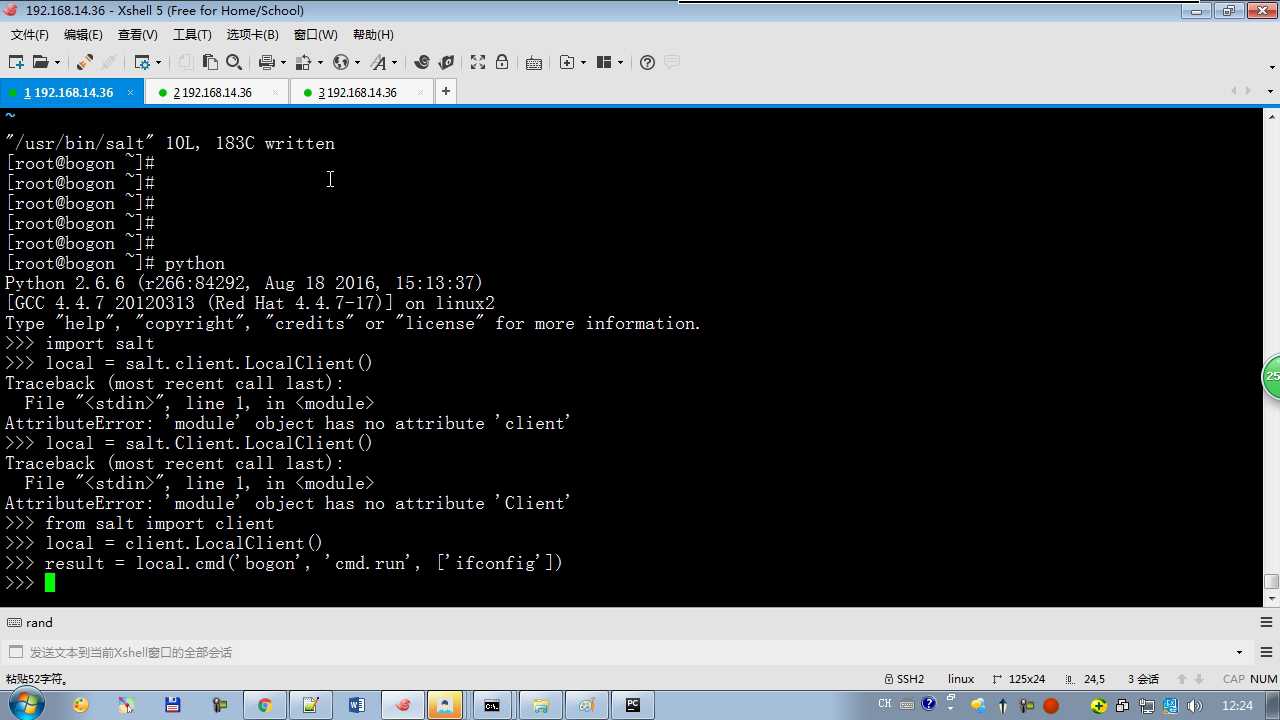The height and width of the screenshot is (720, 1280).
Task: Close session tab 2 192.168.14.36
Action: click(275, 92)
